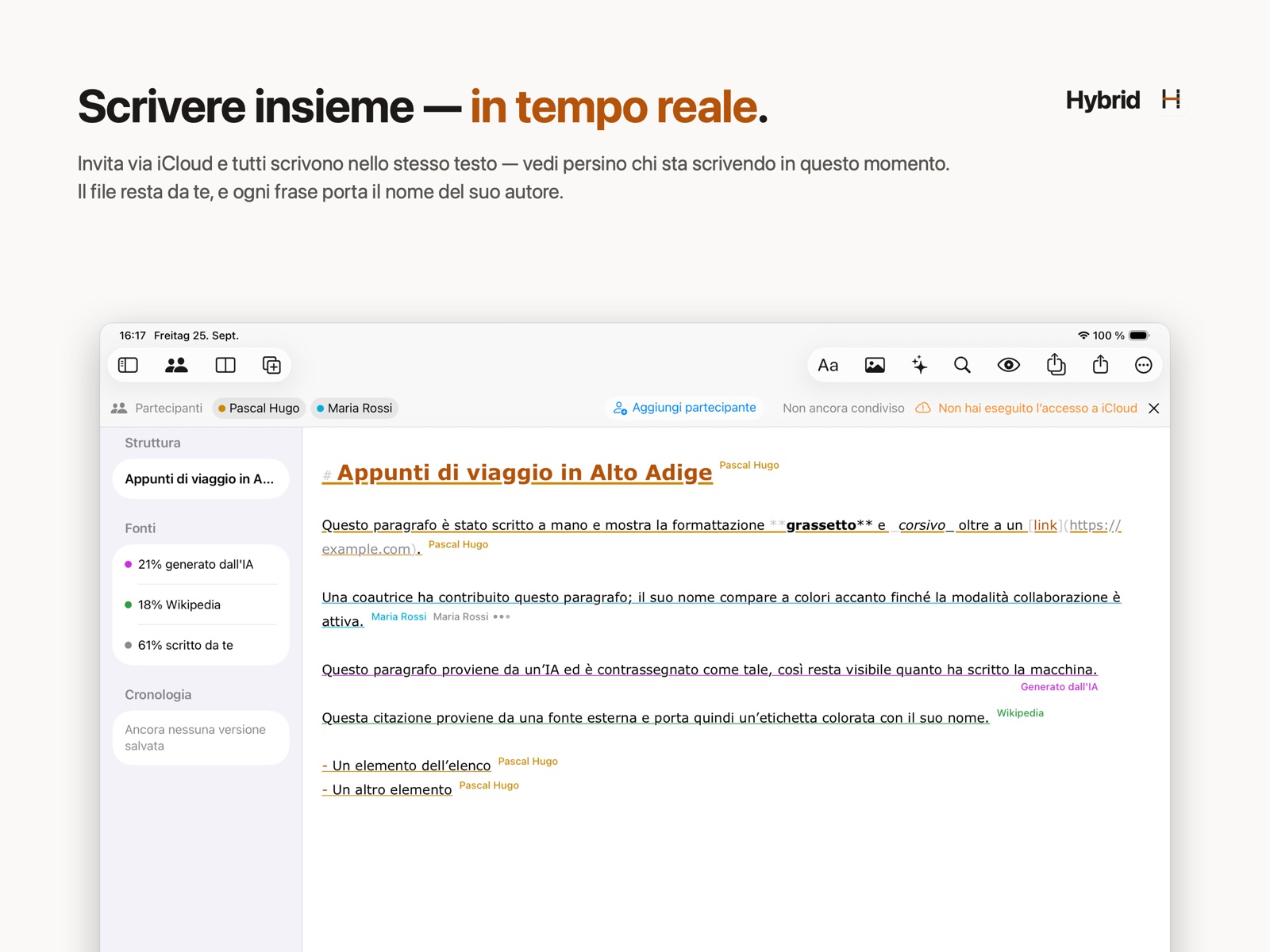Open the participants collaboration icon
The width and height of the screenshot is (1270, 952).
pyautogui.click(x=176, y=365)
